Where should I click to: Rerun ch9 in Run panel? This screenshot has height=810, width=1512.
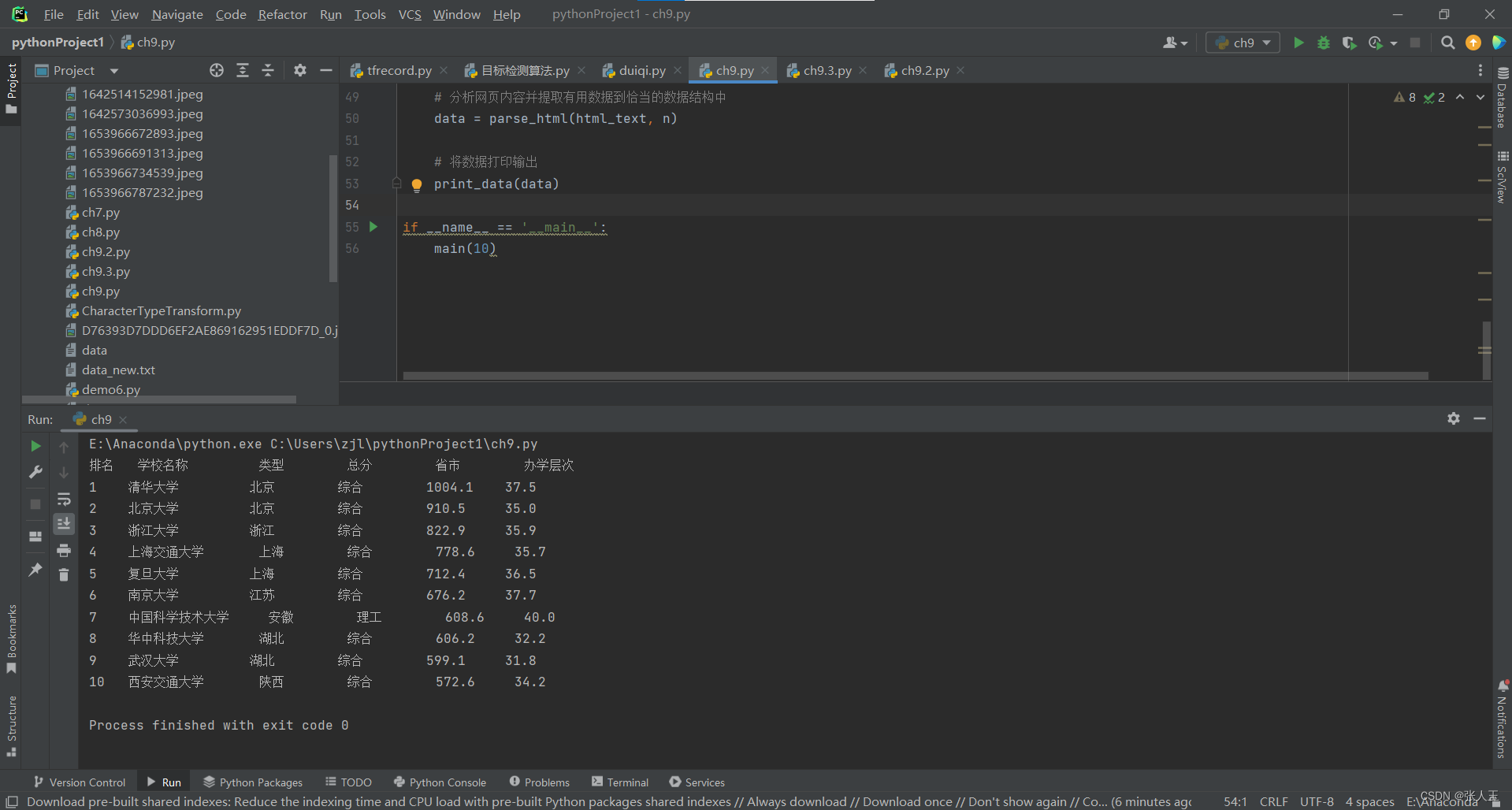tap(35, 446)
